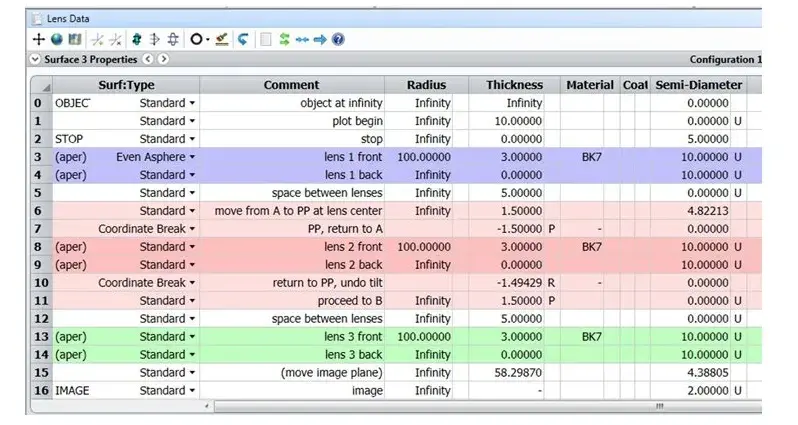Click the Thickness column header

[514, 85]
